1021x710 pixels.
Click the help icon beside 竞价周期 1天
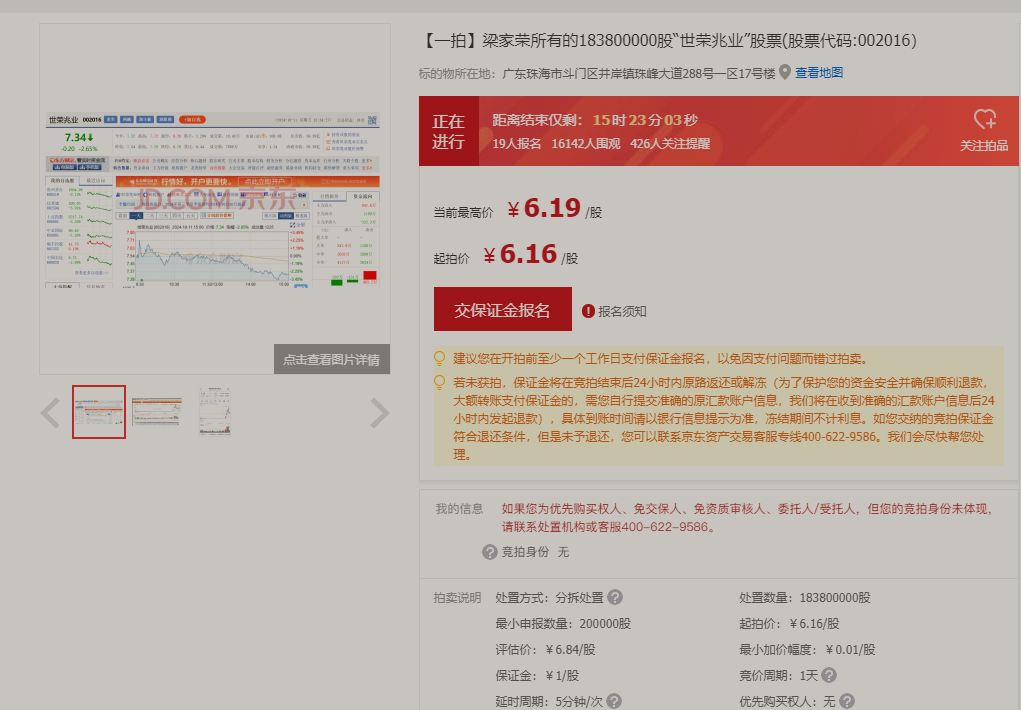coord(829,675)
